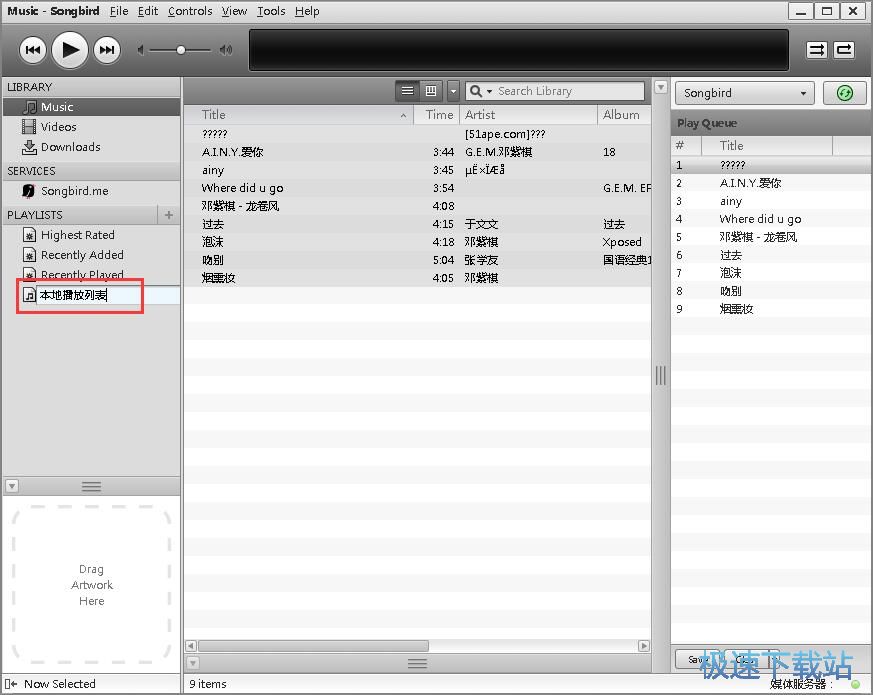Viewport: 873px width, 695px height.
Task: Open the View menu
Action: (234, 11)
